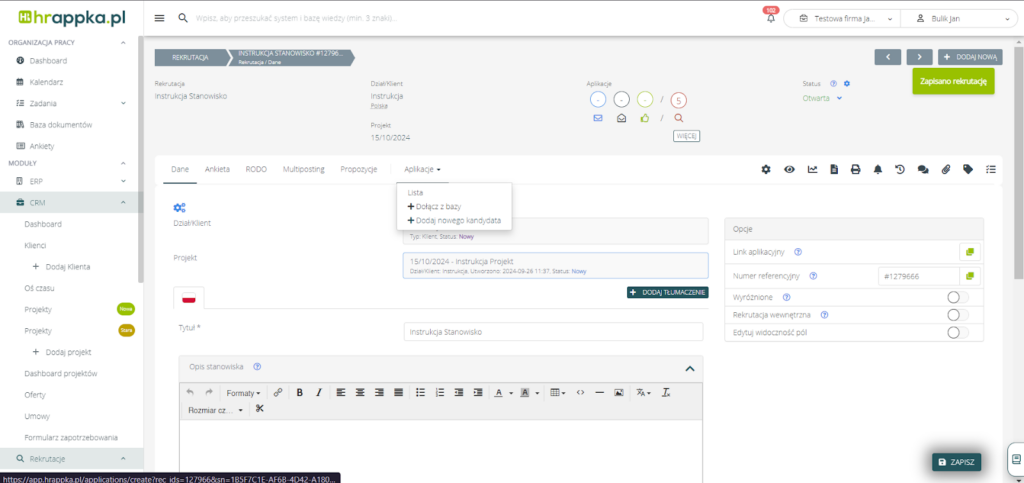Viewport: 1024px width, 483px height.
Task: Open the statistics chart icon
Action: (812, 170)
